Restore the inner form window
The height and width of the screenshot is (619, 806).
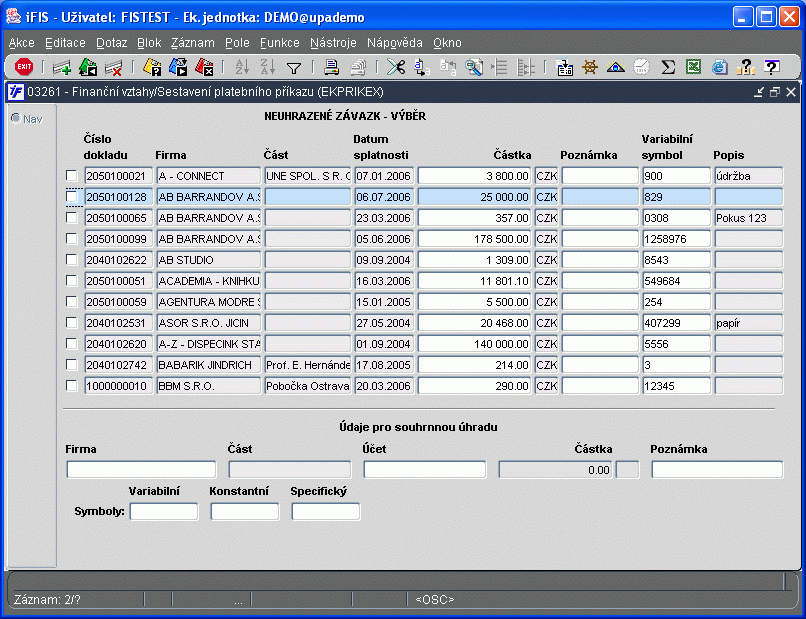(775, 92)
